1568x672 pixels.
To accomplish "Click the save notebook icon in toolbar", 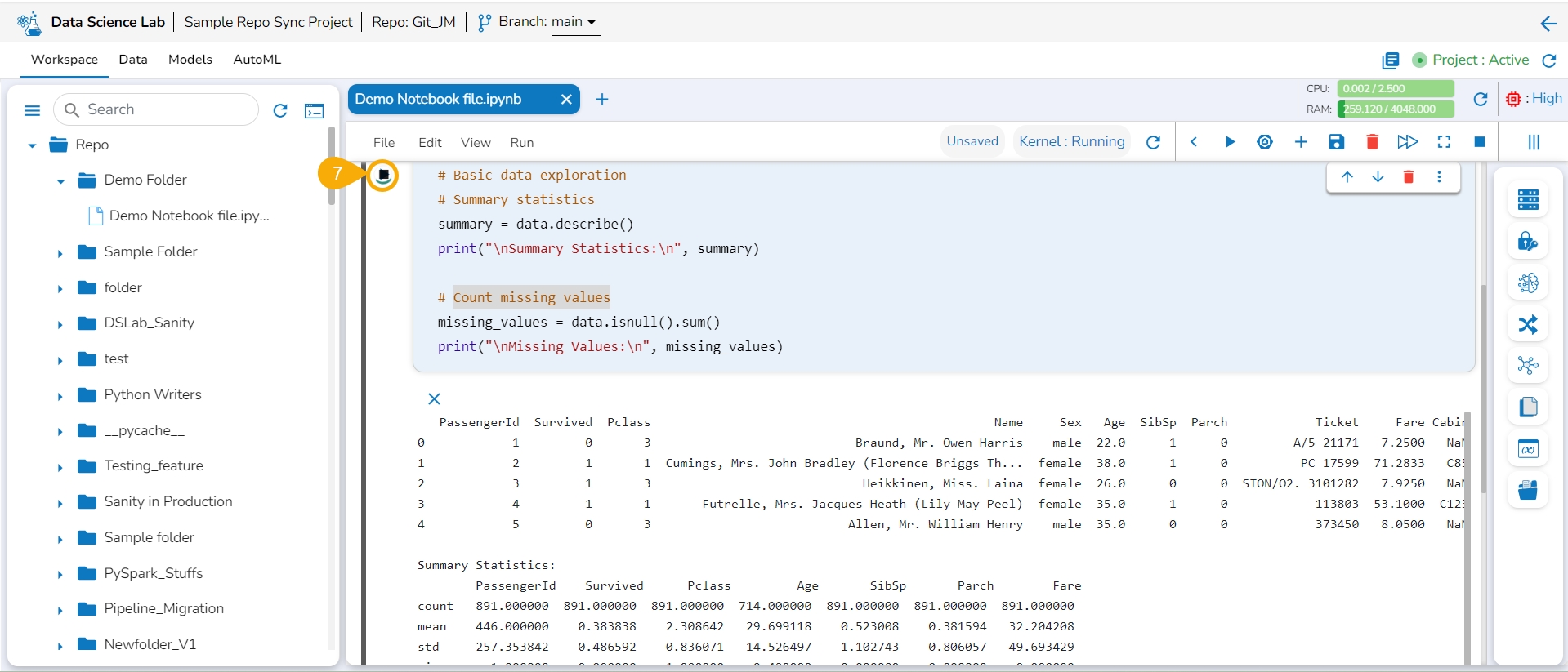I will (1336, 142).
